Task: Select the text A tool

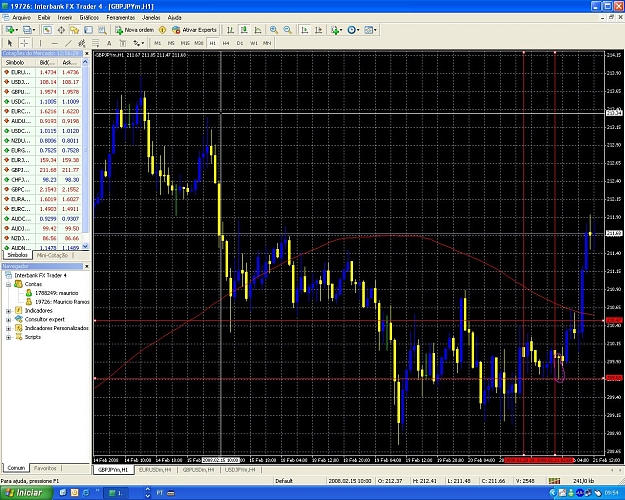Action: 109,43
